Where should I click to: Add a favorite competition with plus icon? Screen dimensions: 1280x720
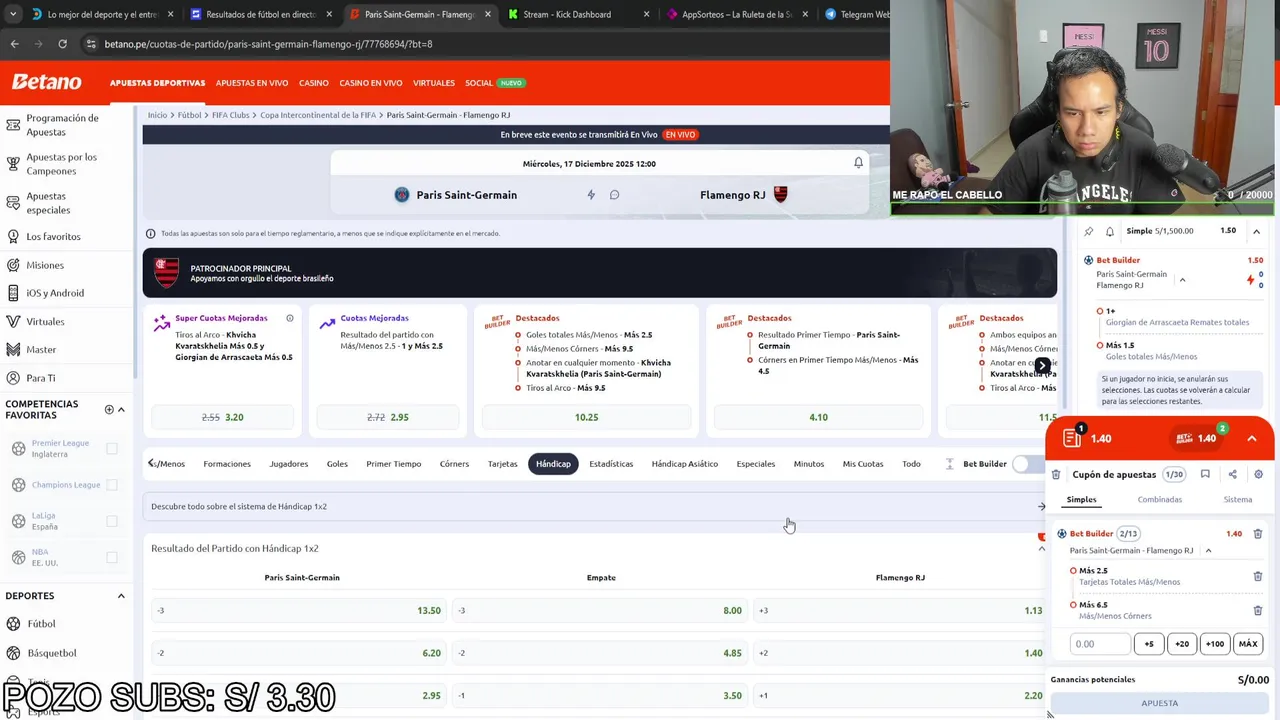point(109,409)
